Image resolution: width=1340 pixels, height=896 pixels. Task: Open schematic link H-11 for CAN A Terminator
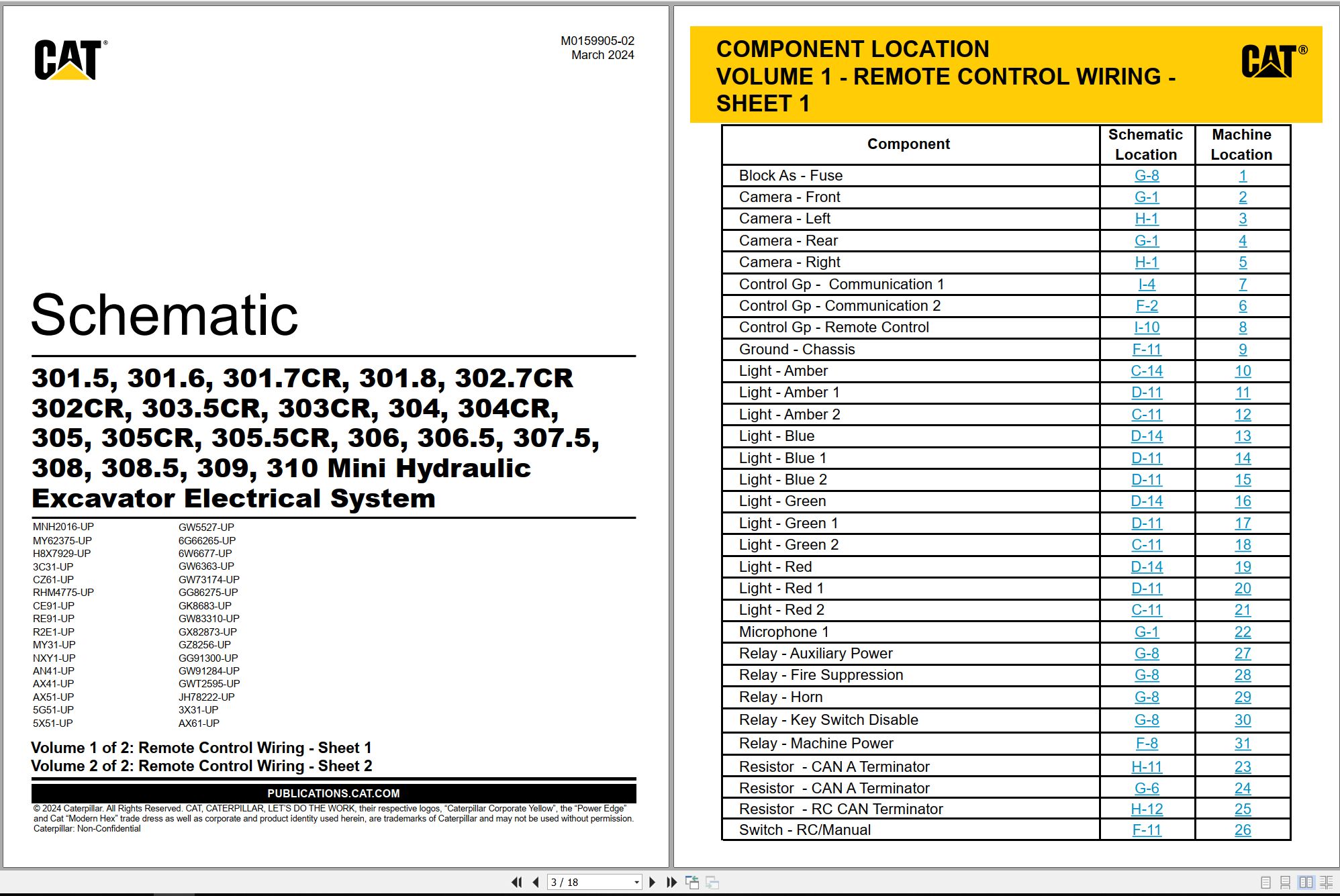[1147, 766]
